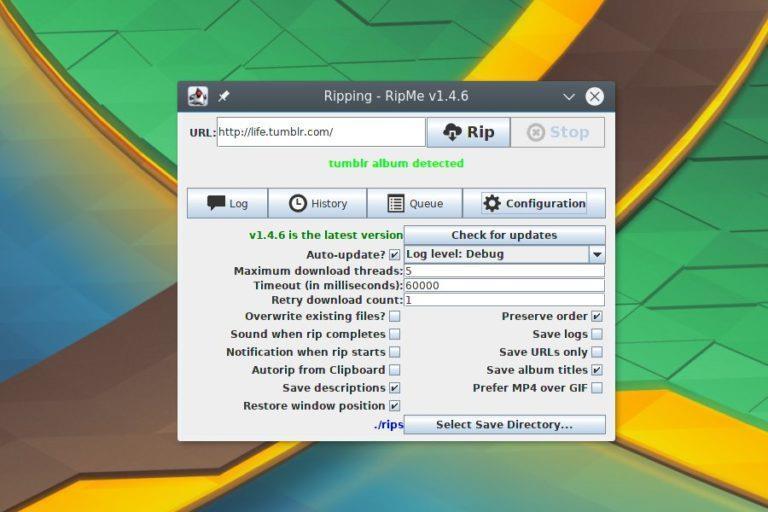
Task: Click 'v1.4.6 is the latest version' text
Action: (x=326, y=235)
